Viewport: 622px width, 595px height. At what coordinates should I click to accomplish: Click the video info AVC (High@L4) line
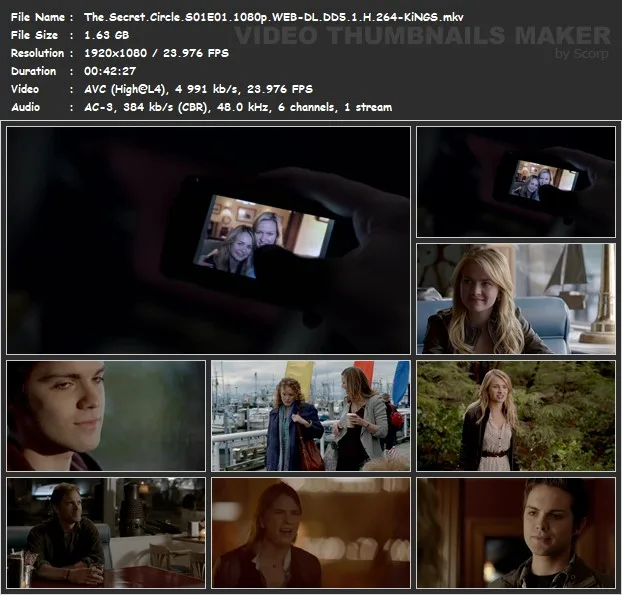pyautogui.click(x=198, y=89)
